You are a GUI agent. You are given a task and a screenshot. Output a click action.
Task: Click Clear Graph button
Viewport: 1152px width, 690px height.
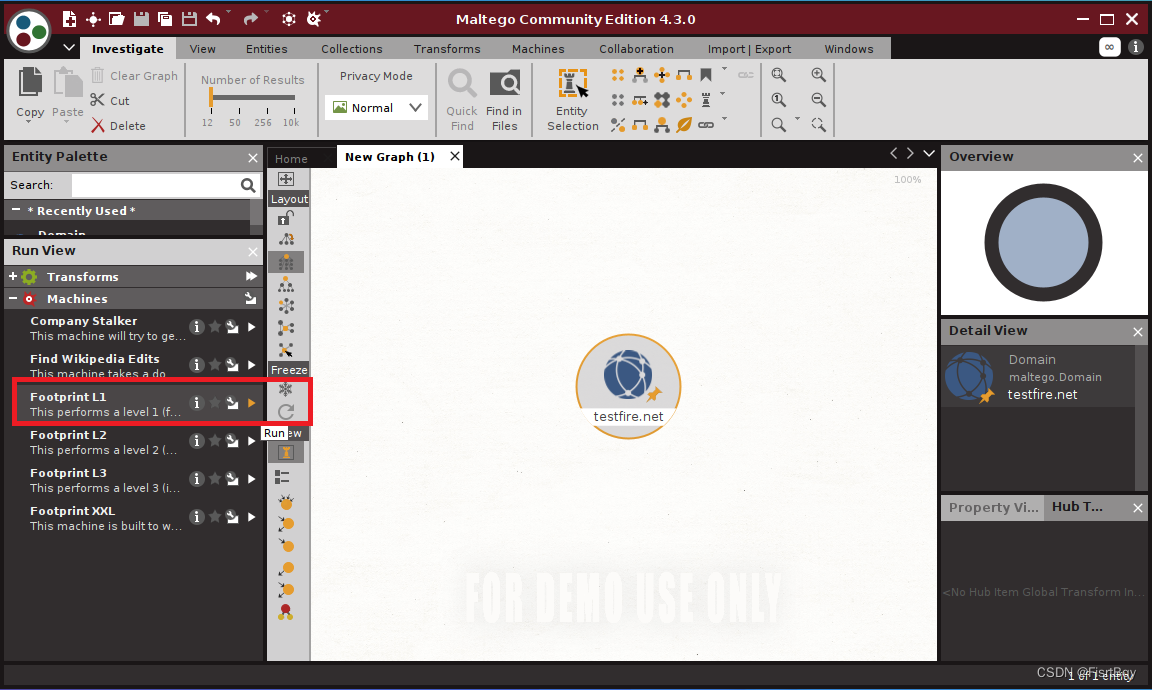click(x=134, y=76)
